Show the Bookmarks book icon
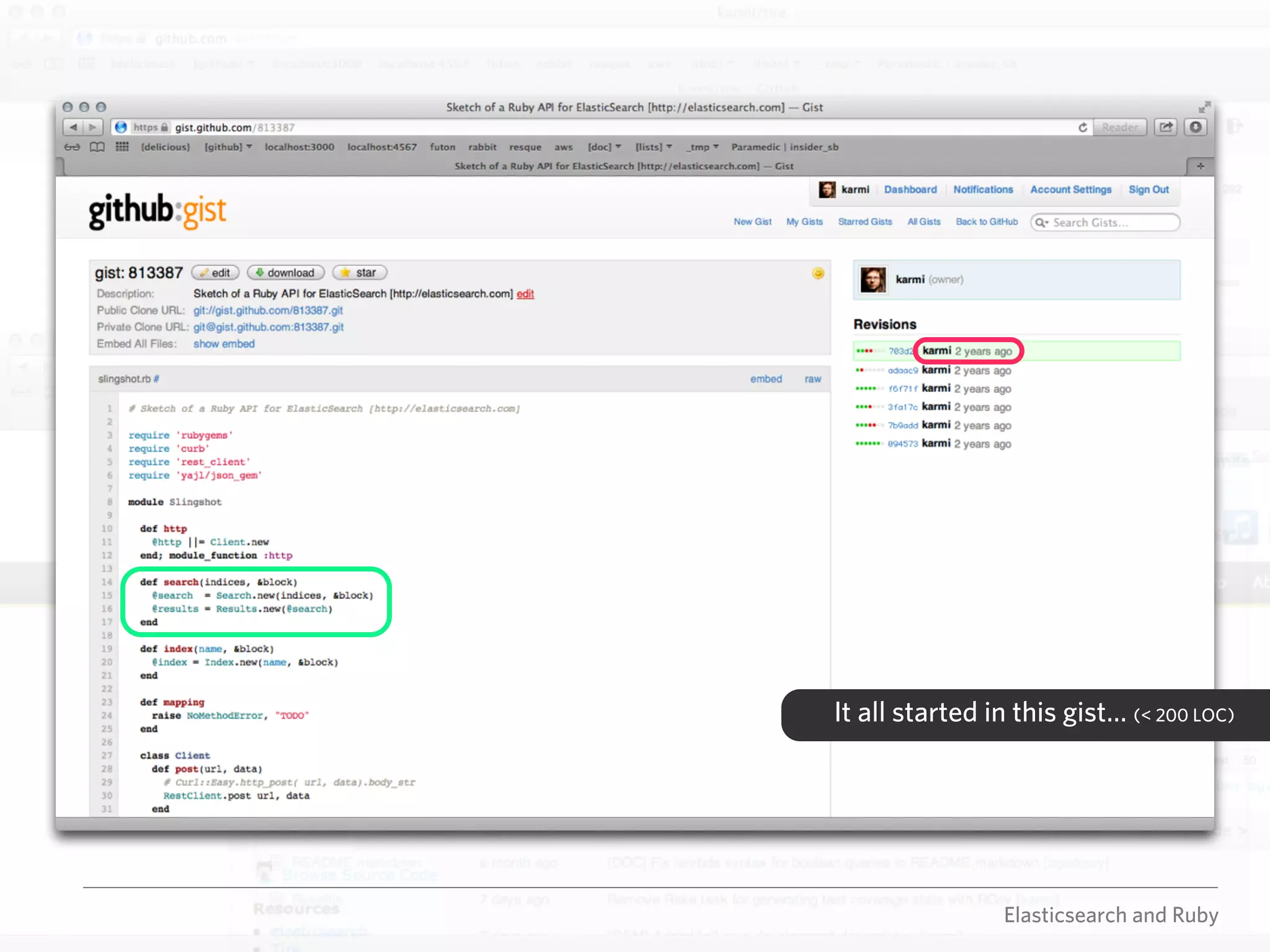The height and width of the screenshot is (952, 1270). coord(97,147)
